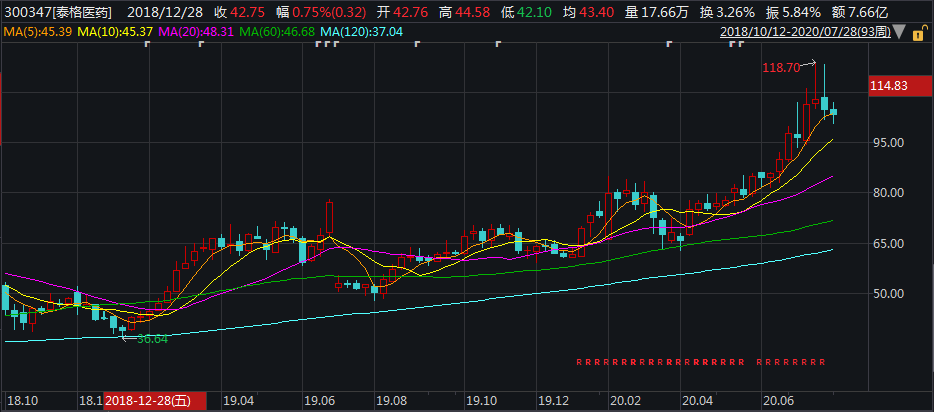Select the MA(10) yellow indicator label
The image size is (934, 412).
click(114, 32)
